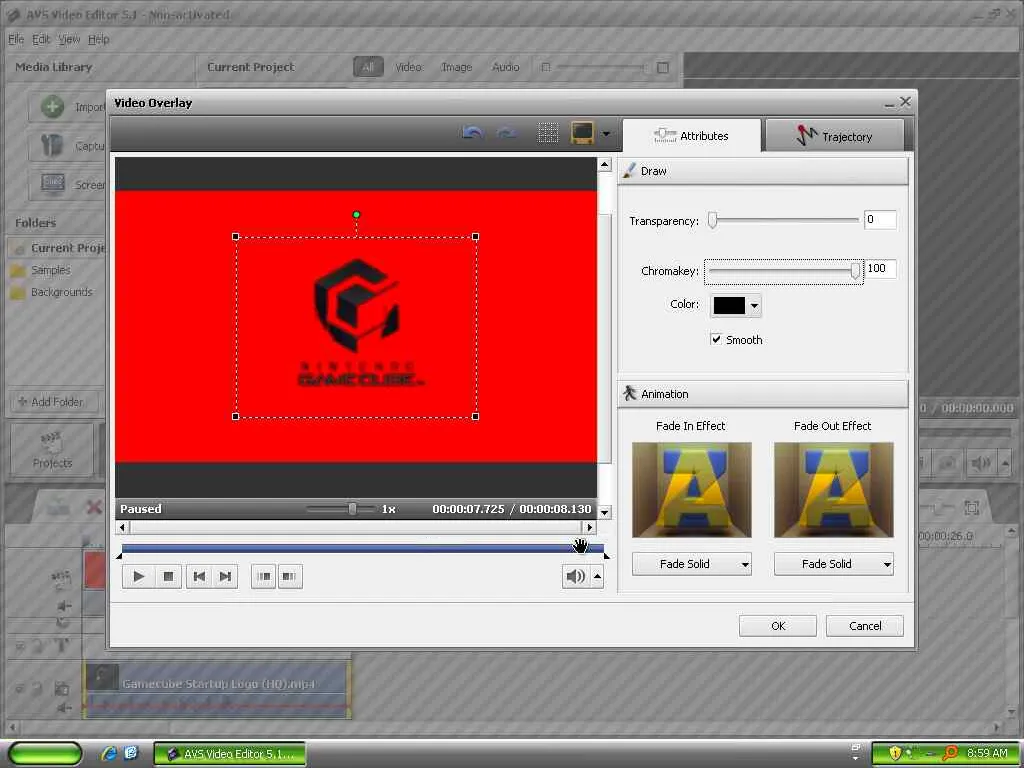Click the security shield tray icon
1024x768 pixels.
click(x=895, y=753)
